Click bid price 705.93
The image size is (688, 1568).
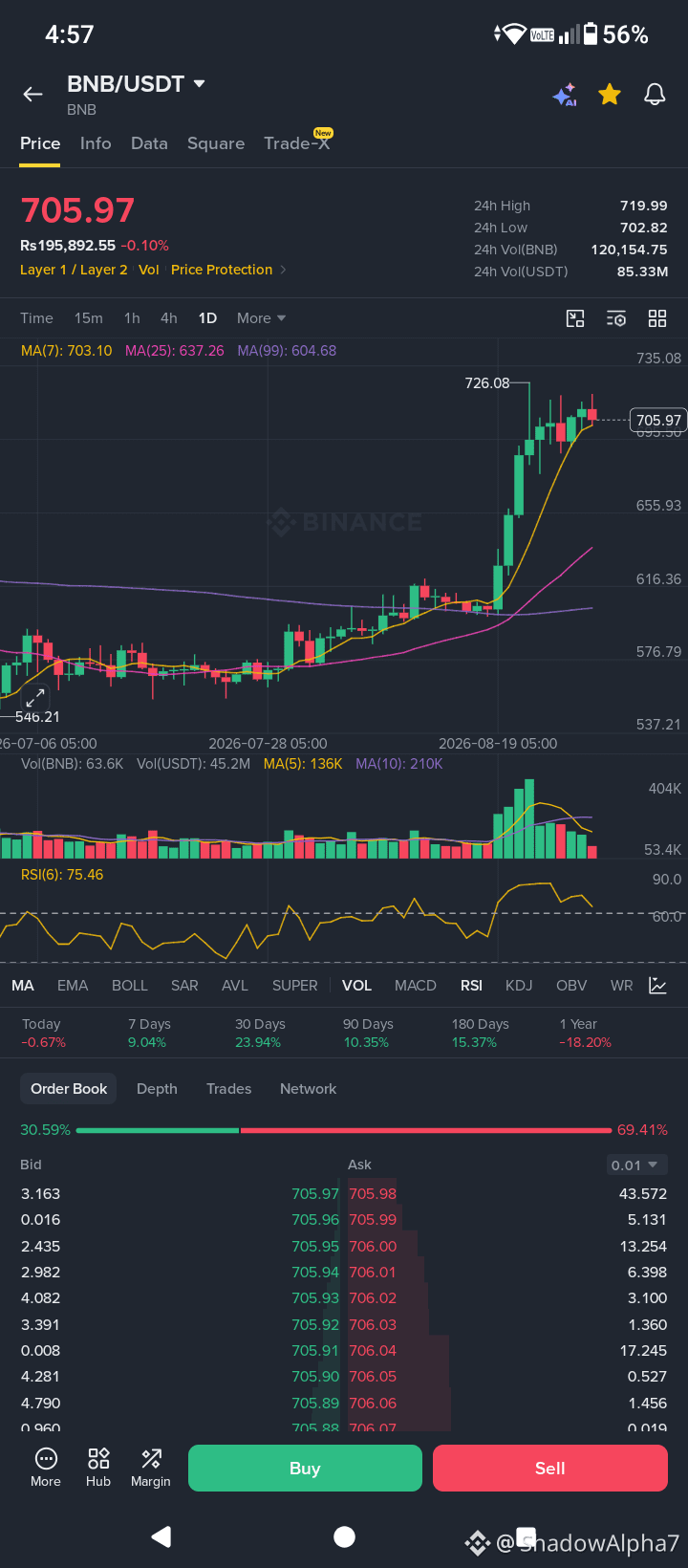[x=315, y=1298]
